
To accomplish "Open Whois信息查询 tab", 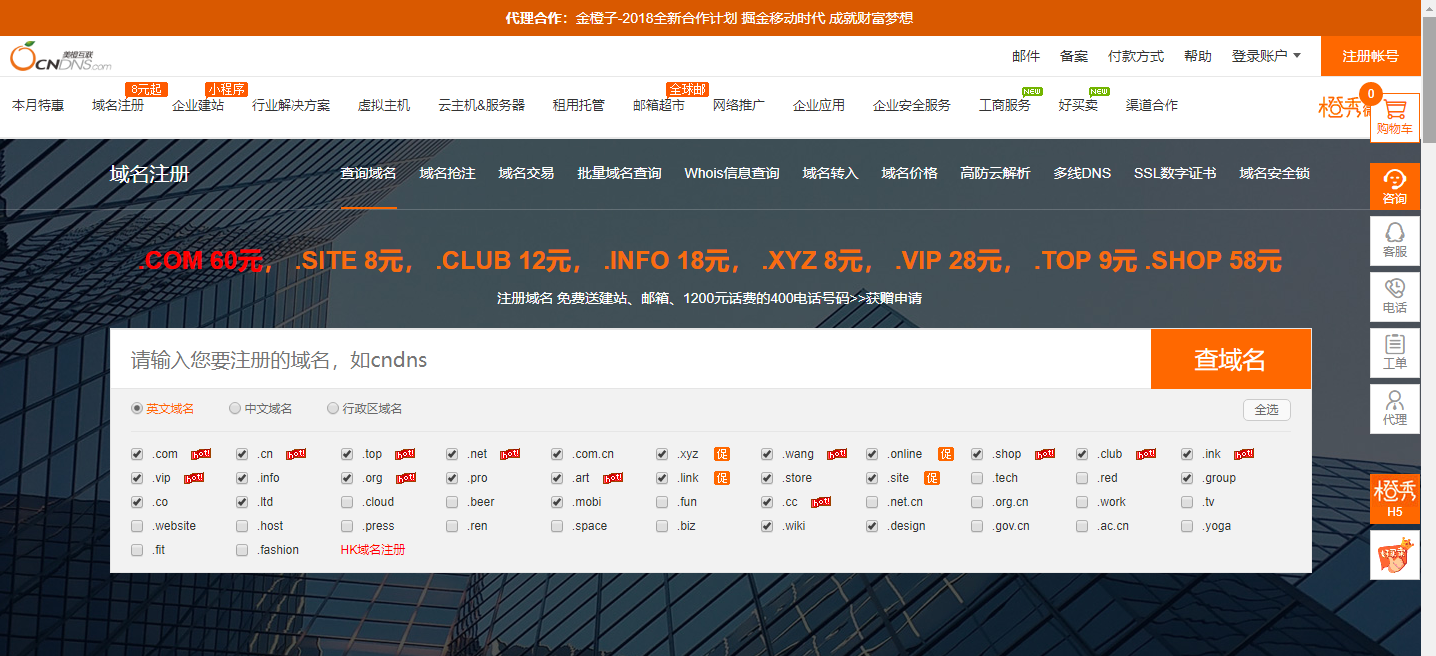I will [x=732, y=173].
